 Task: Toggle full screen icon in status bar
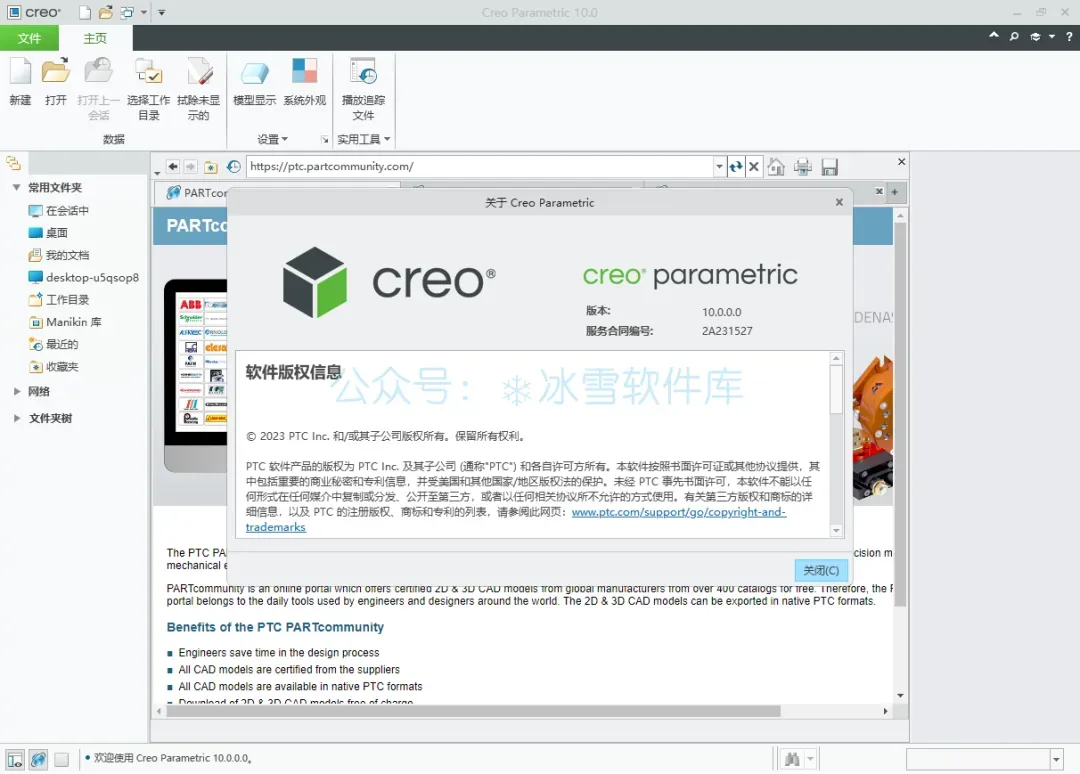pyautogui.click(x=61, y=760)
